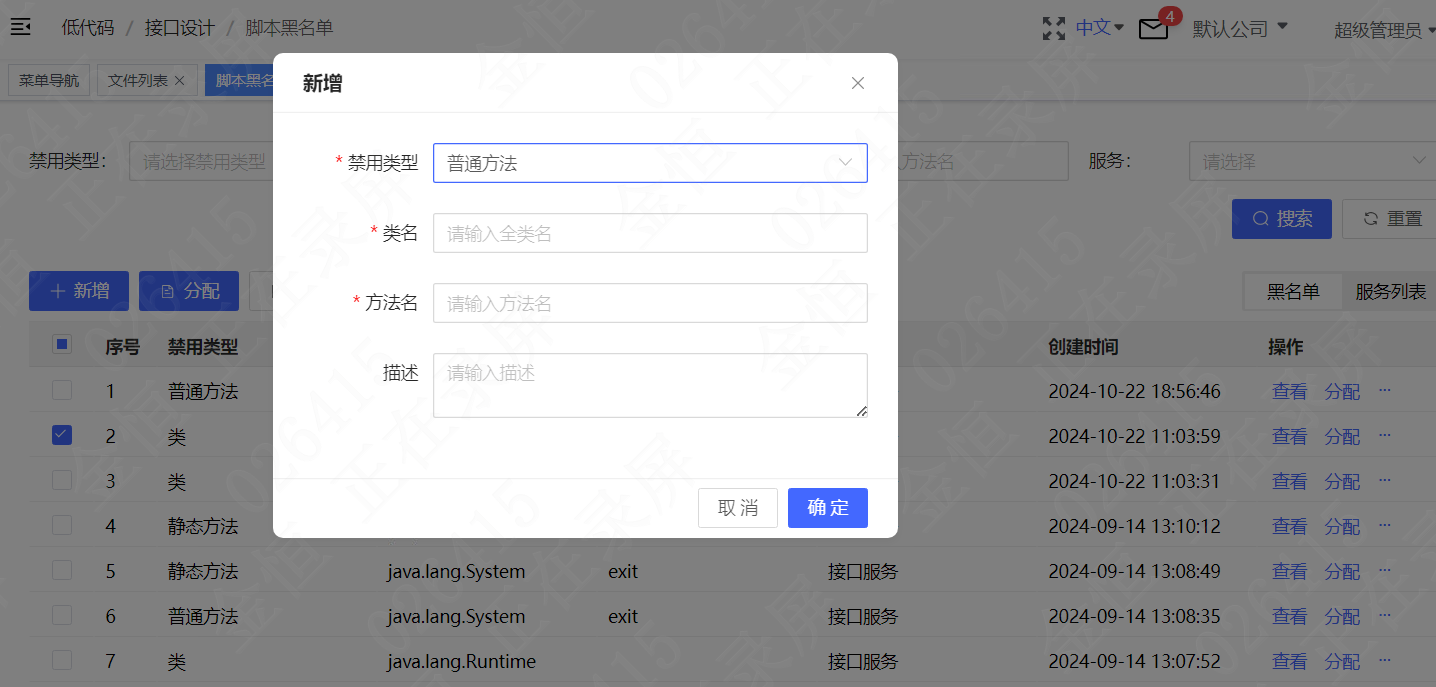Open the 禁用类型 filter select behind dialog

pos(201,161)
